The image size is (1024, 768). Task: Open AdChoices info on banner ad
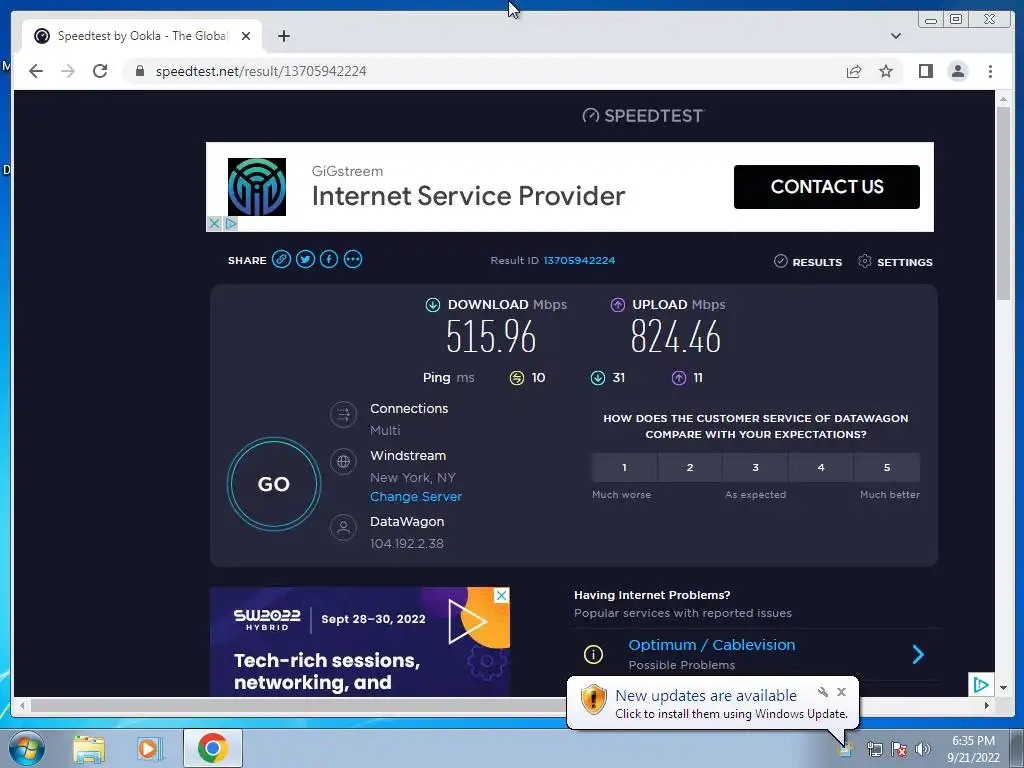(x=231, y=223)
